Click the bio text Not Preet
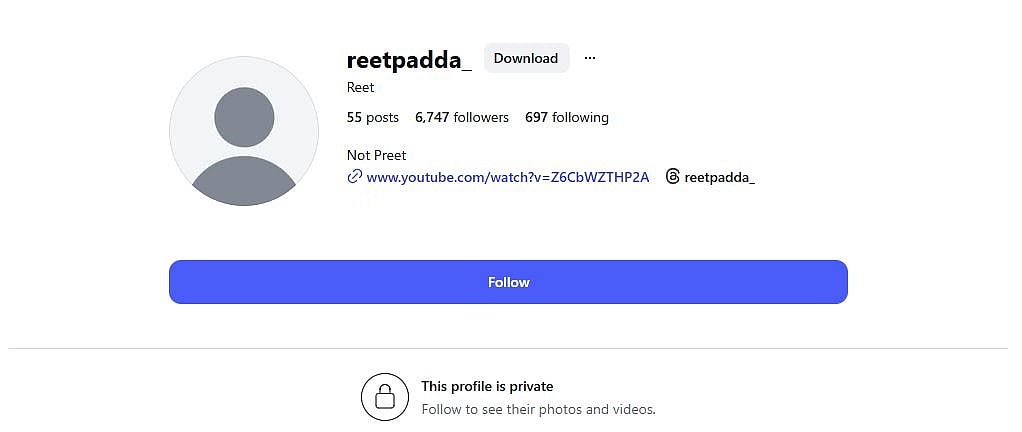Viewport: 1022px width, 432px height. [x=377, y=155]
